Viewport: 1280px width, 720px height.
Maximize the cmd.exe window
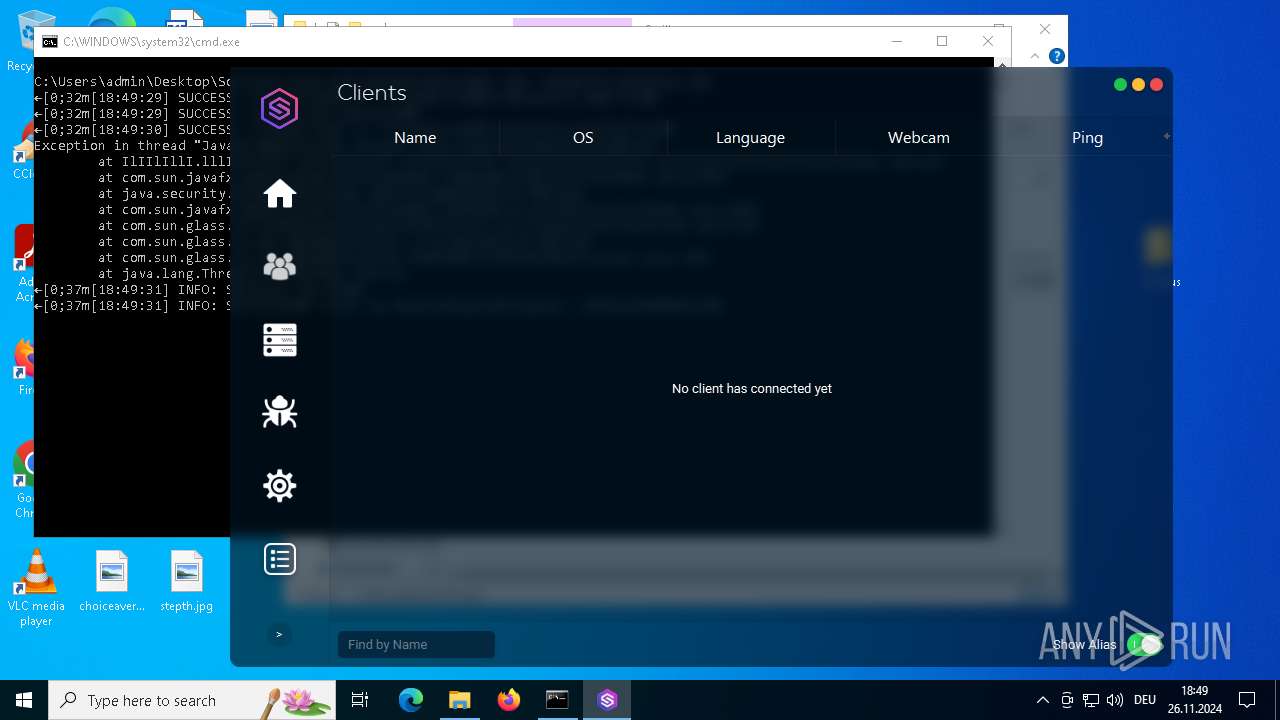(942, 41)
